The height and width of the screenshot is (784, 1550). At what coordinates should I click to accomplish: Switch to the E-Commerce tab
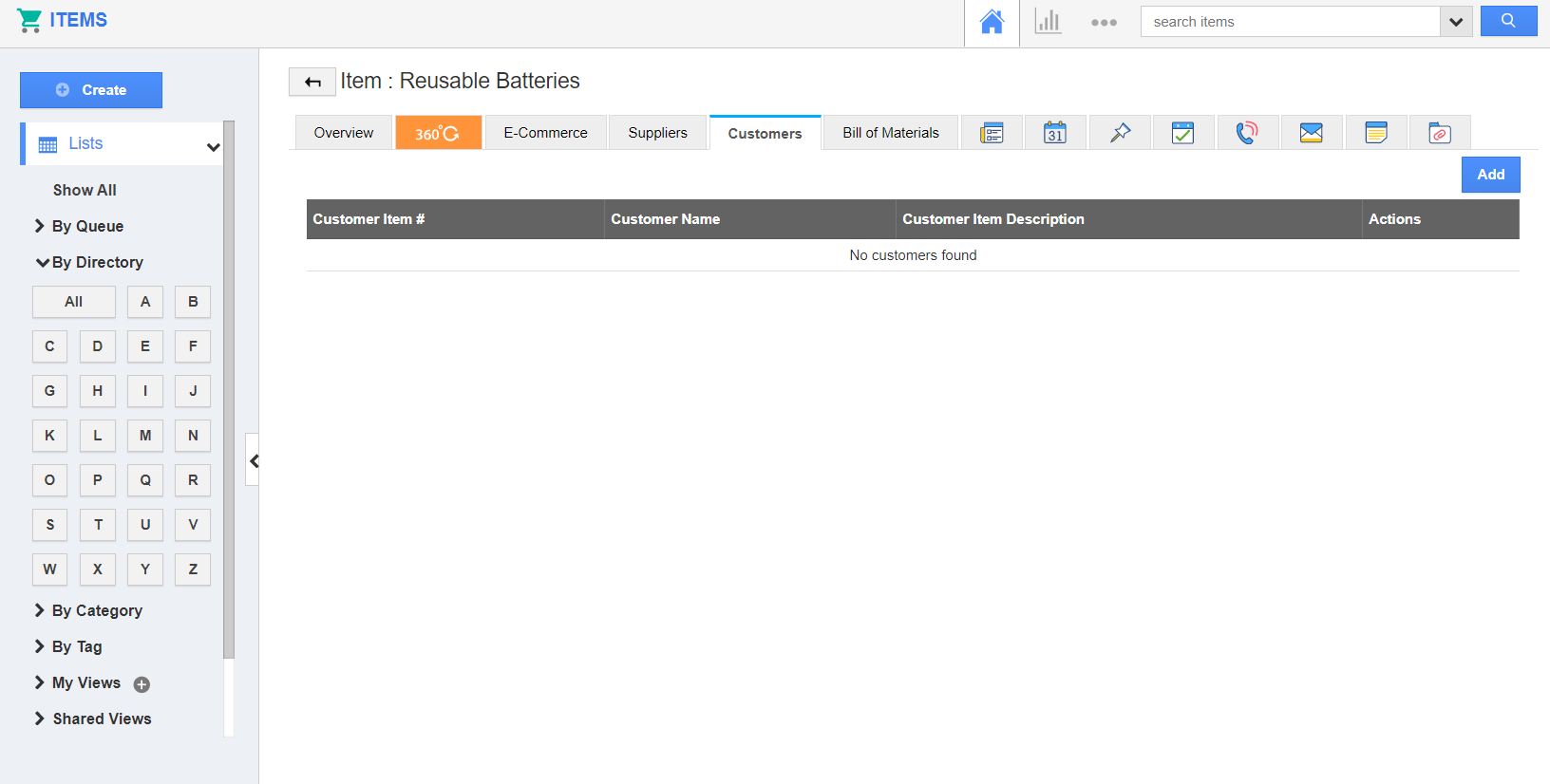(x=546, y=133)
